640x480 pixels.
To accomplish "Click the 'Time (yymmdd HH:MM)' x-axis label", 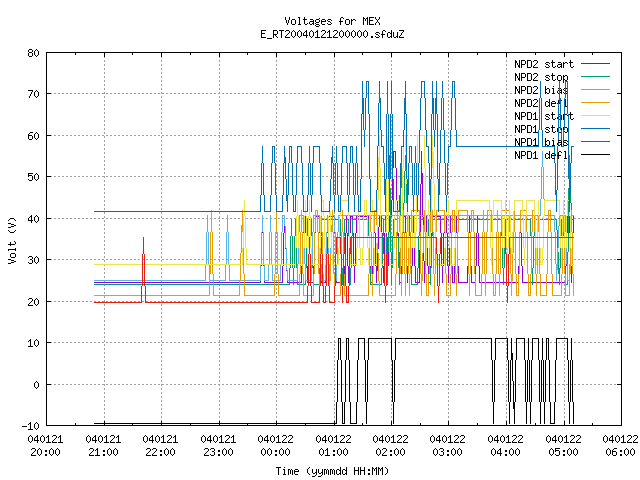I will tap(332, 471).
